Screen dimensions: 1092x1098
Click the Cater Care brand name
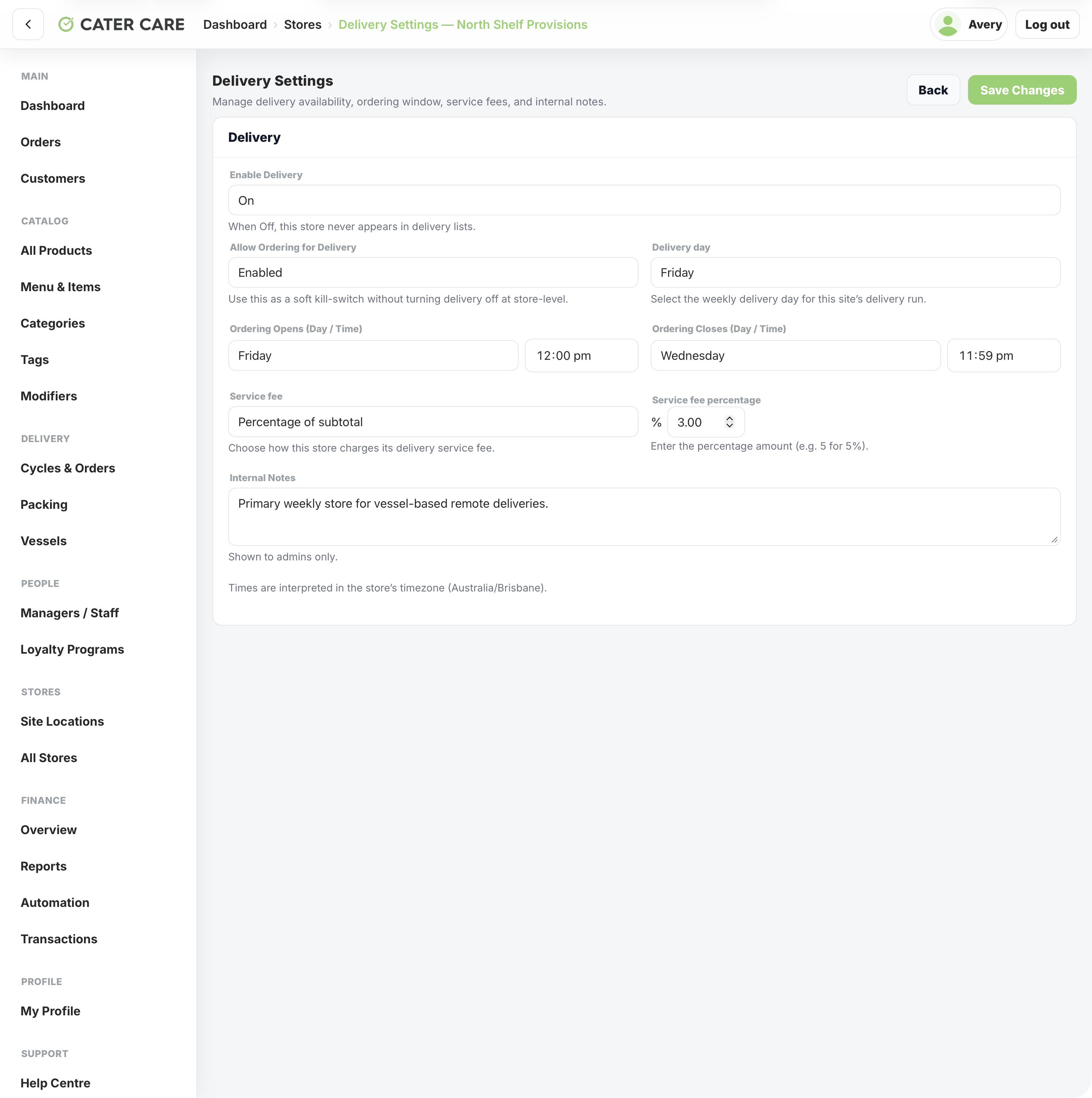(132, 24)
